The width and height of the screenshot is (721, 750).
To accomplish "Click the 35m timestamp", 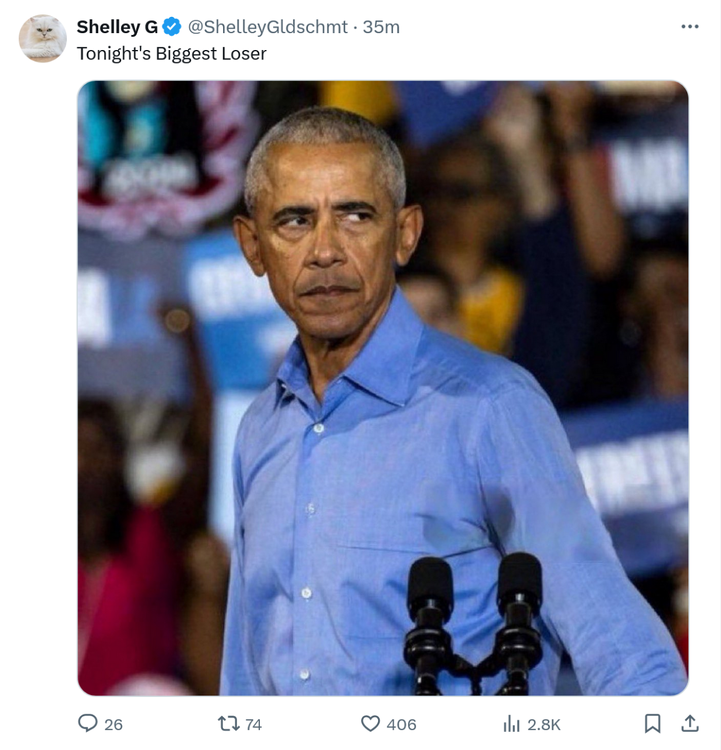I will 381,27.
